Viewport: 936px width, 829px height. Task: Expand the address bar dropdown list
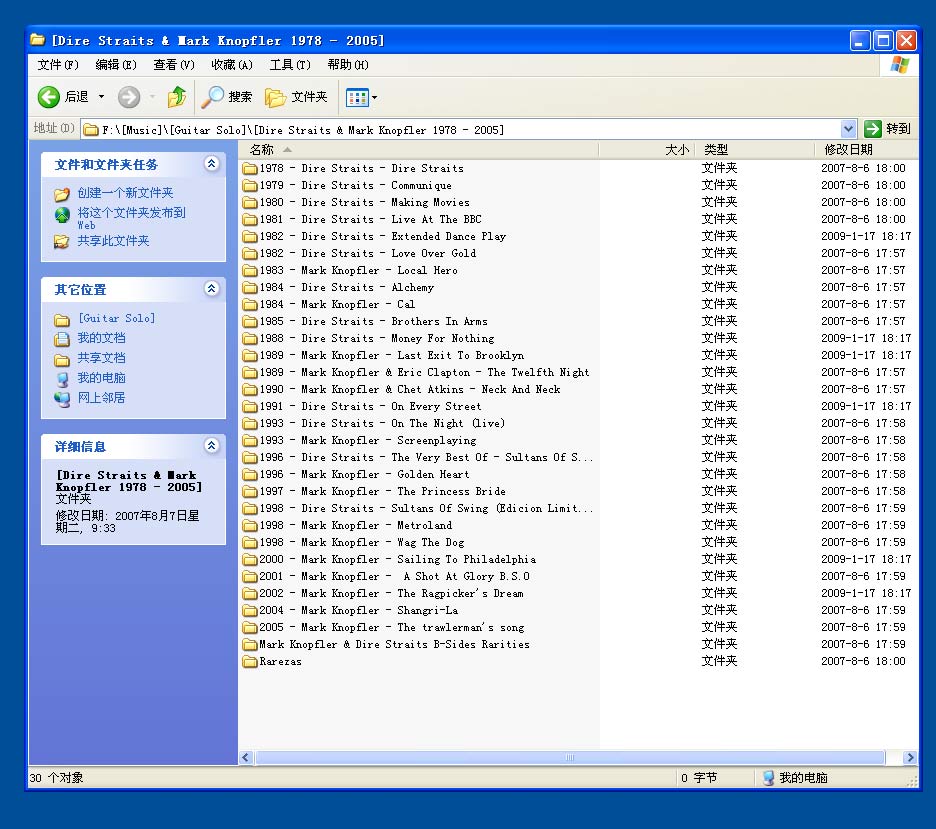(848, 128)
